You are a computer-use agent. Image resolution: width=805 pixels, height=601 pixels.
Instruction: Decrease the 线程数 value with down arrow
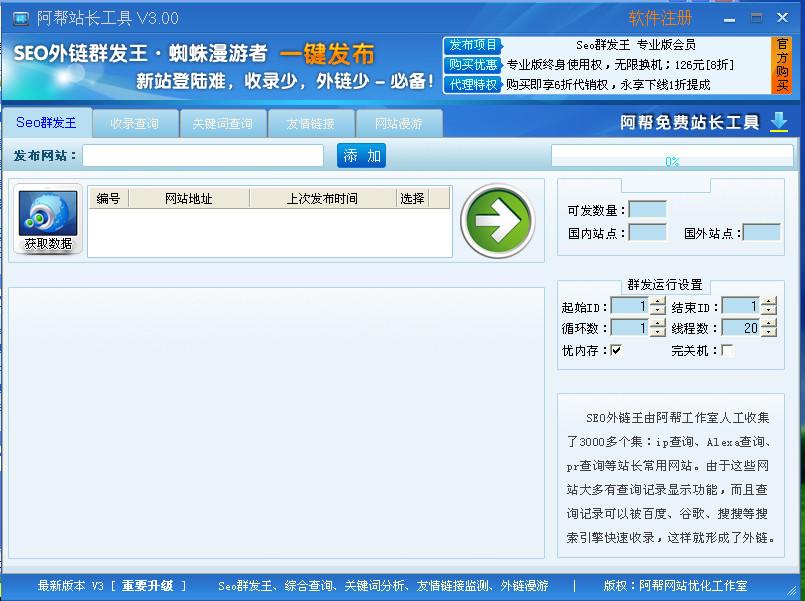tap(768, 332)
